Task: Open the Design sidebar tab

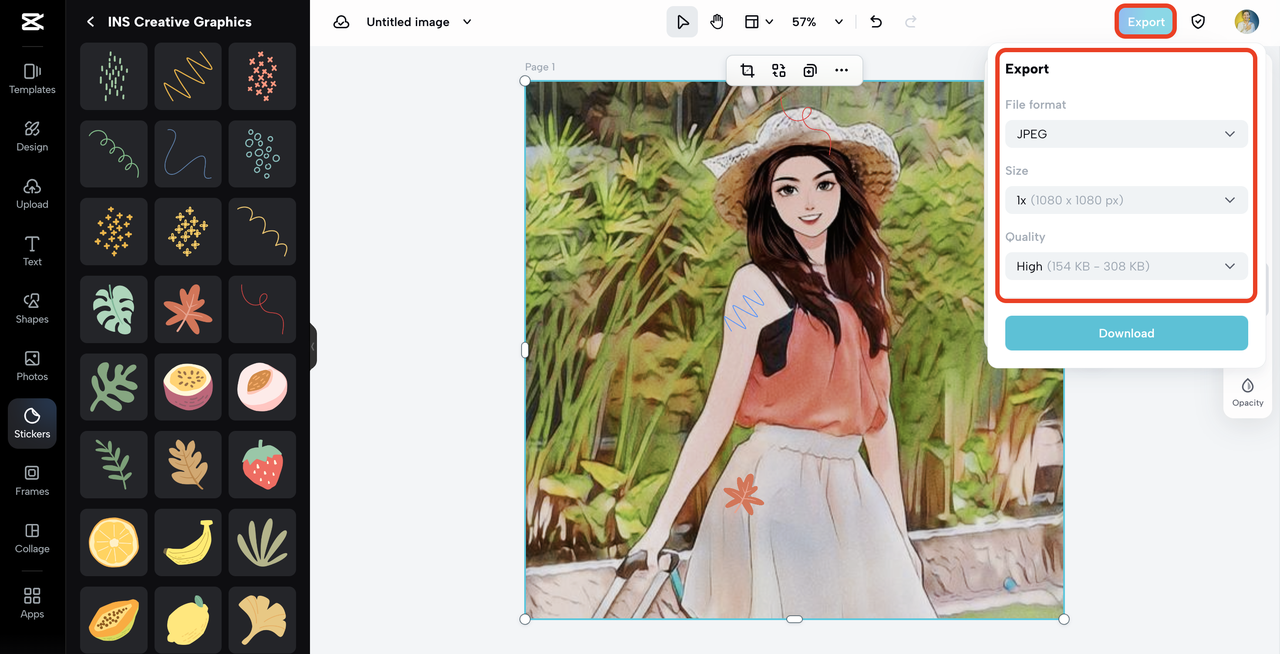Action: (32, 136)
